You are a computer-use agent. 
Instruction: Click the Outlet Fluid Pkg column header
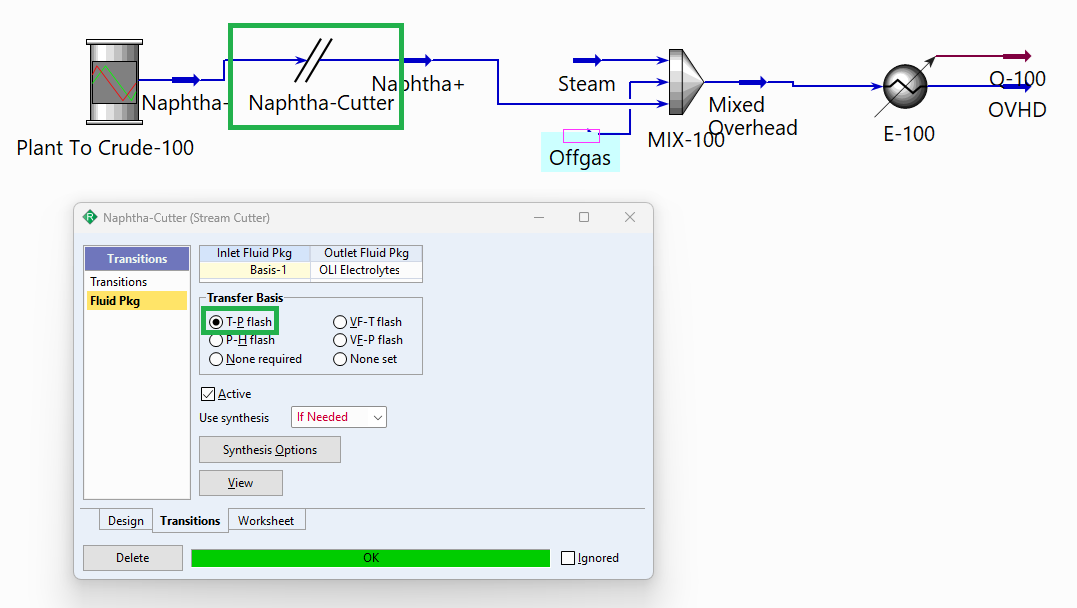(x=366, y=253)
